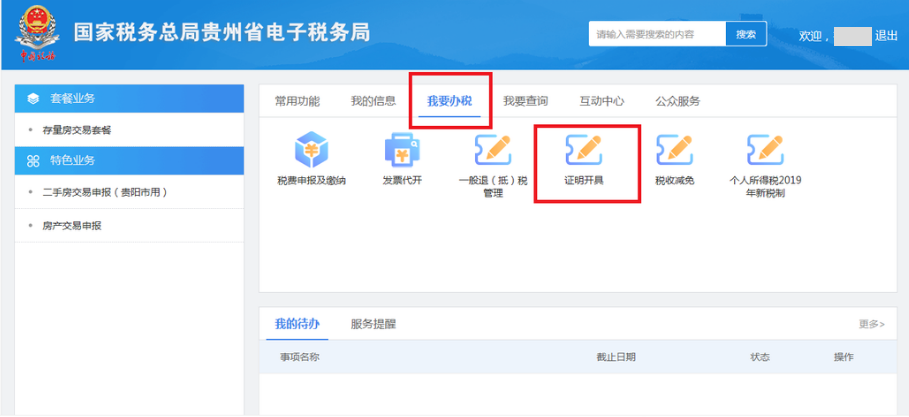This screenshot has width=909, height=417.
Task: Open 个人所得税2019年新税制 icon
Action: [765, 150]
